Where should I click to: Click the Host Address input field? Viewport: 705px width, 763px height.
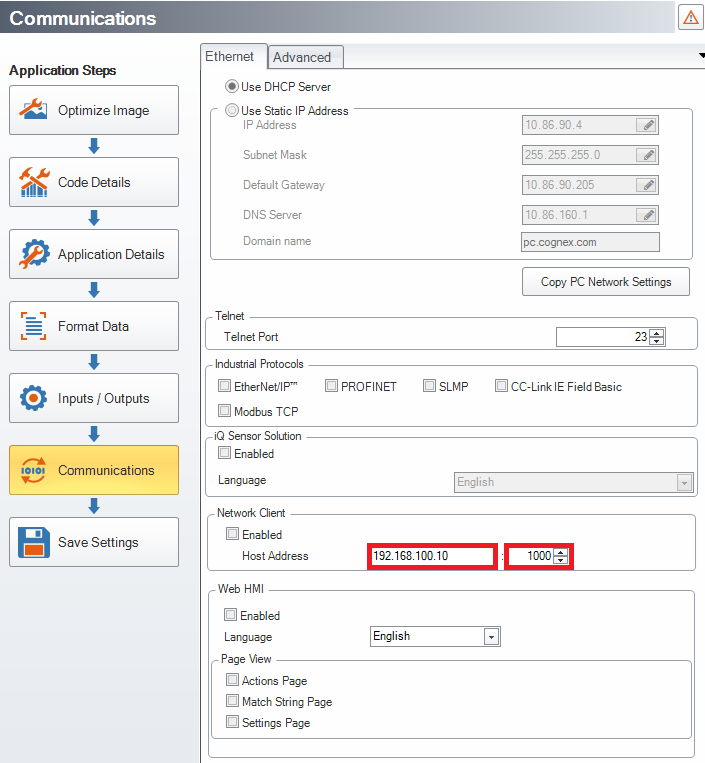tap(432, 555)
